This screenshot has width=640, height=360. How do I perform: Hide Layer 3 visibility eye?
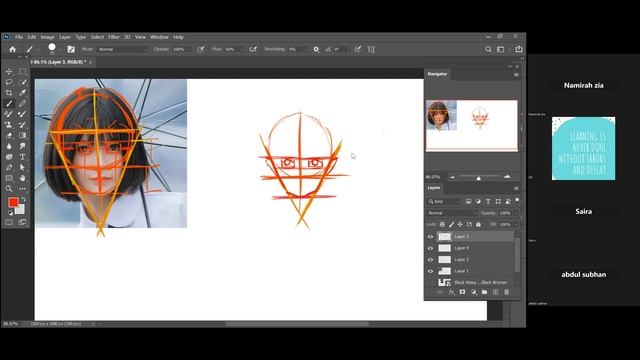coord(430,237)
